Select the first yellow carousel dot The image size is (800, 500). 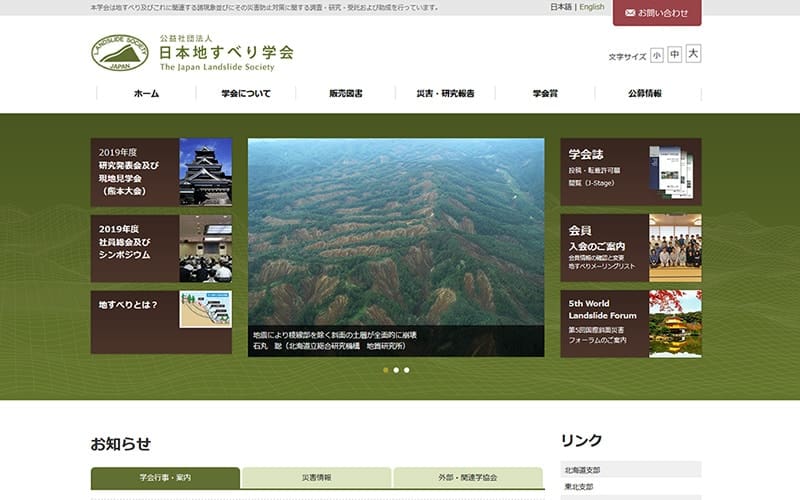click(x=386, y=370)
